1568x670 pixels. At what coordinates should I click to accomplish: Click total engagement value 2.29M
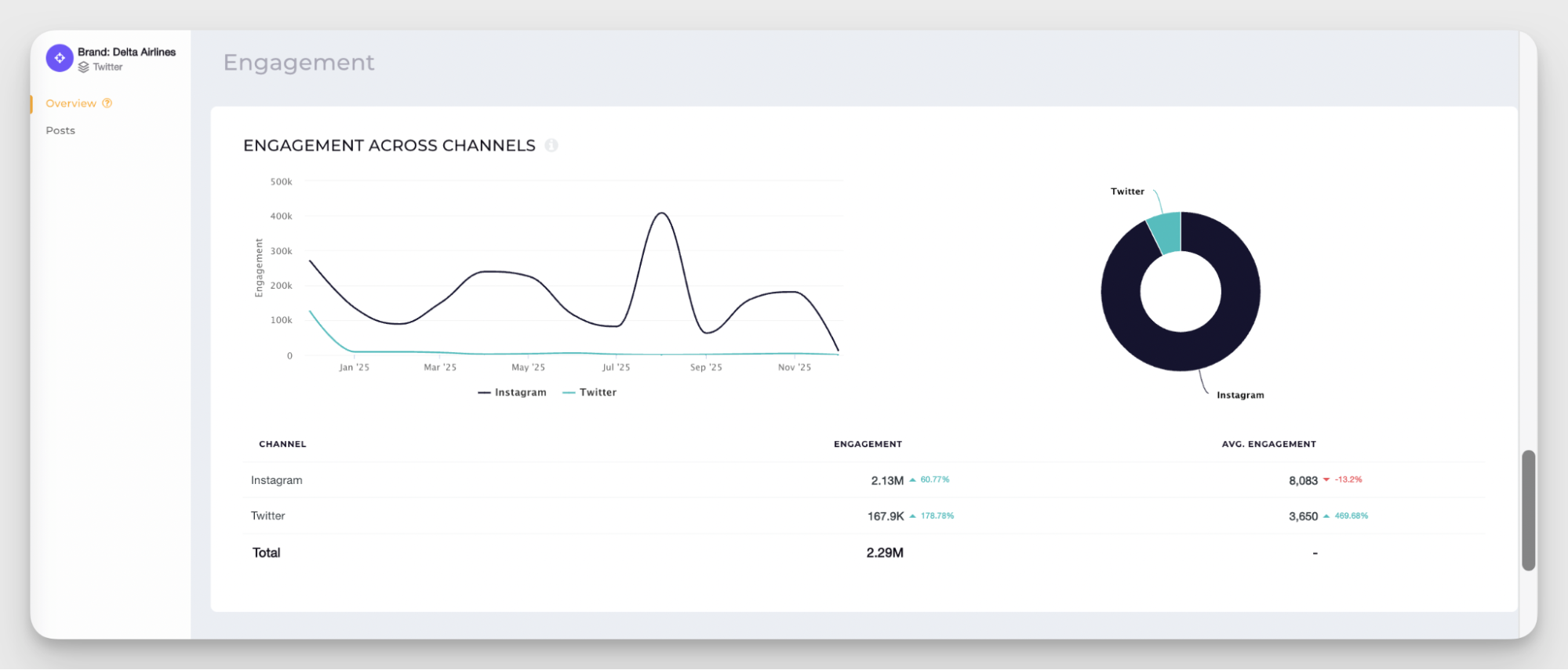[x=885, y=553]
